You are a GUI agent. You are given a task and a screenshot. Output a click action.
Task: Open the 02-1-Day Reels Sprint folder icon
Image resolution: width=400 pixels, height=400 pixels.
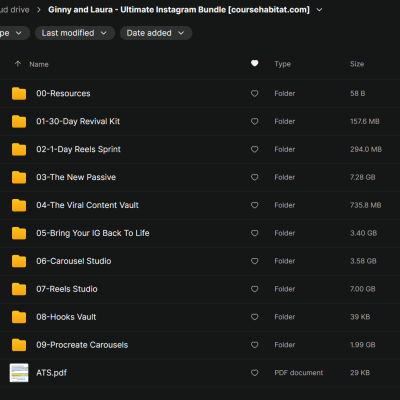19,149
